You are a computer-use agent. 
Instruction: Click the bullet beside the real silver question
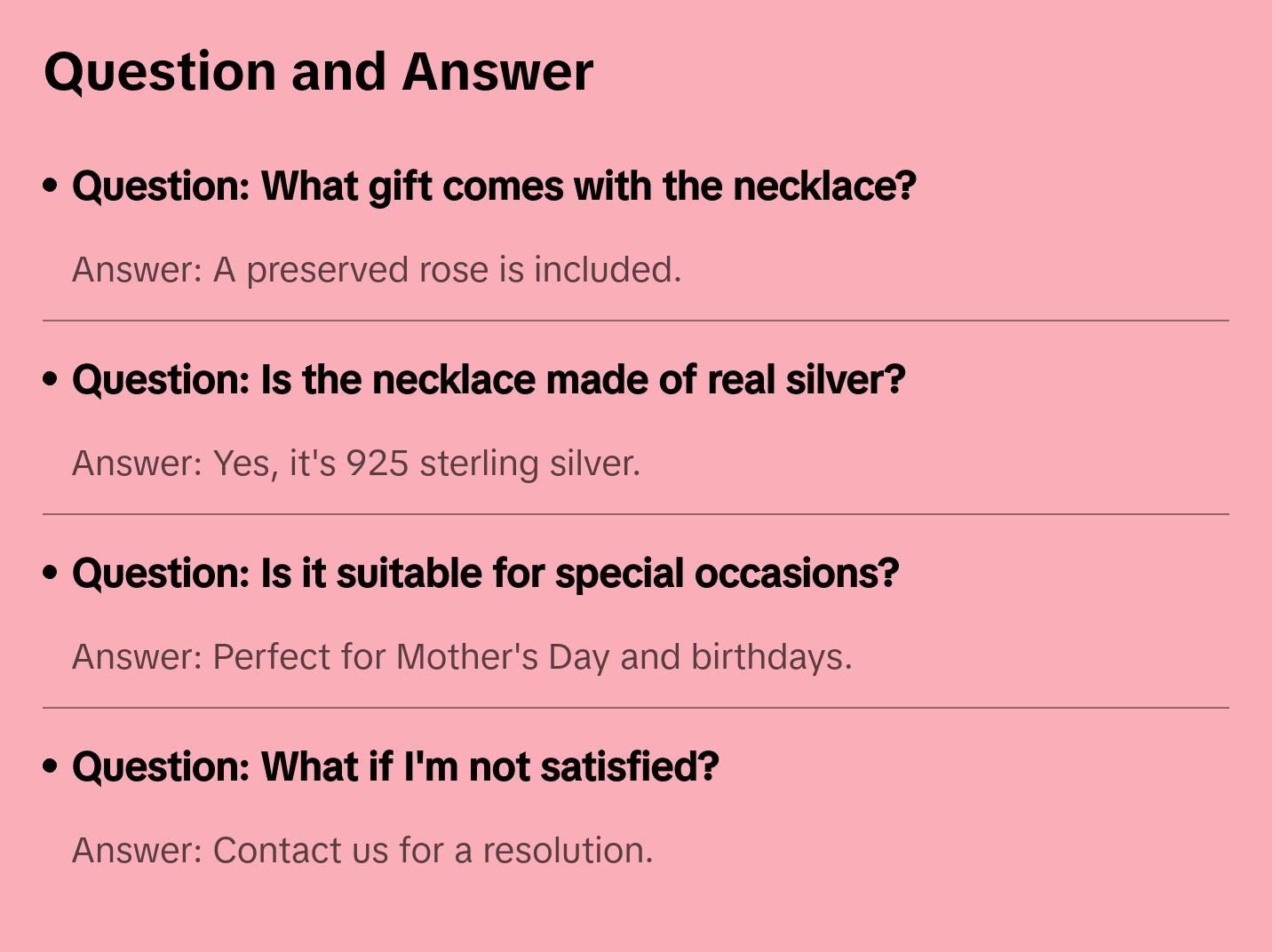[51, 380]
